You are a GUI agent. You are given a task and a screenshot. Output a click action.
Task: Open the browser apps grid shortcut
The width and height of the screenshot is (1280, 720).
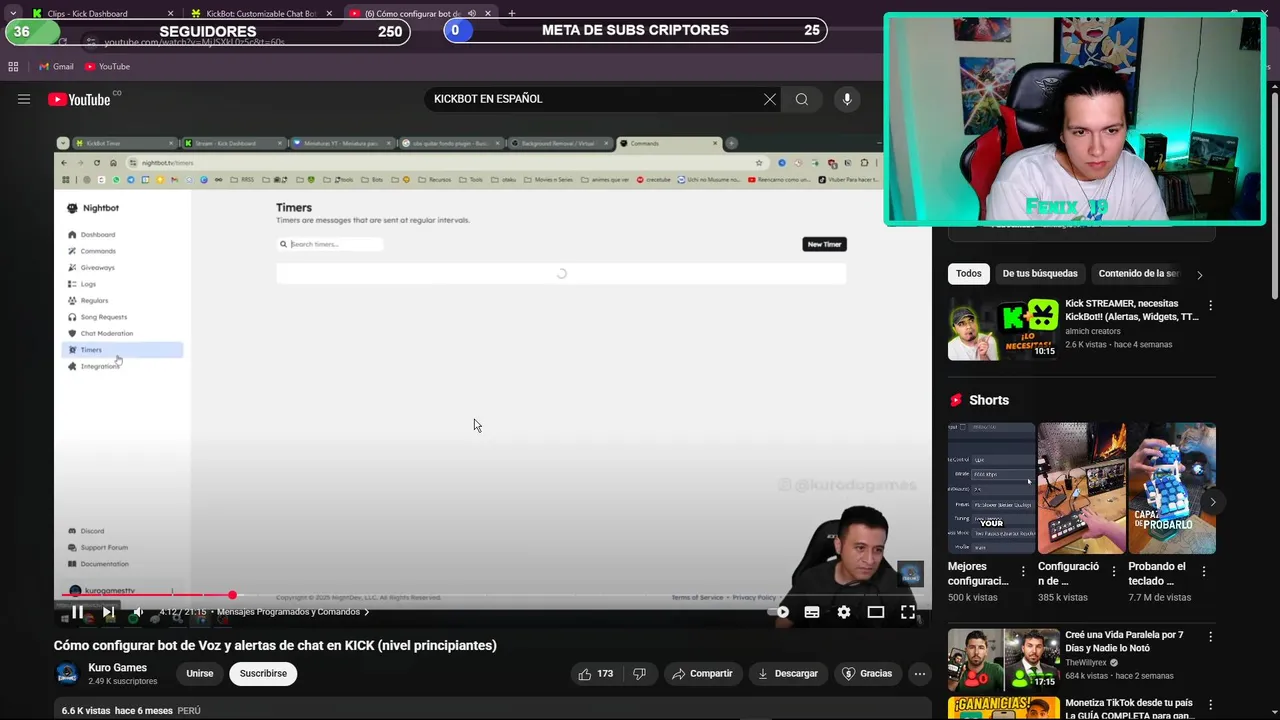[13, 67]
